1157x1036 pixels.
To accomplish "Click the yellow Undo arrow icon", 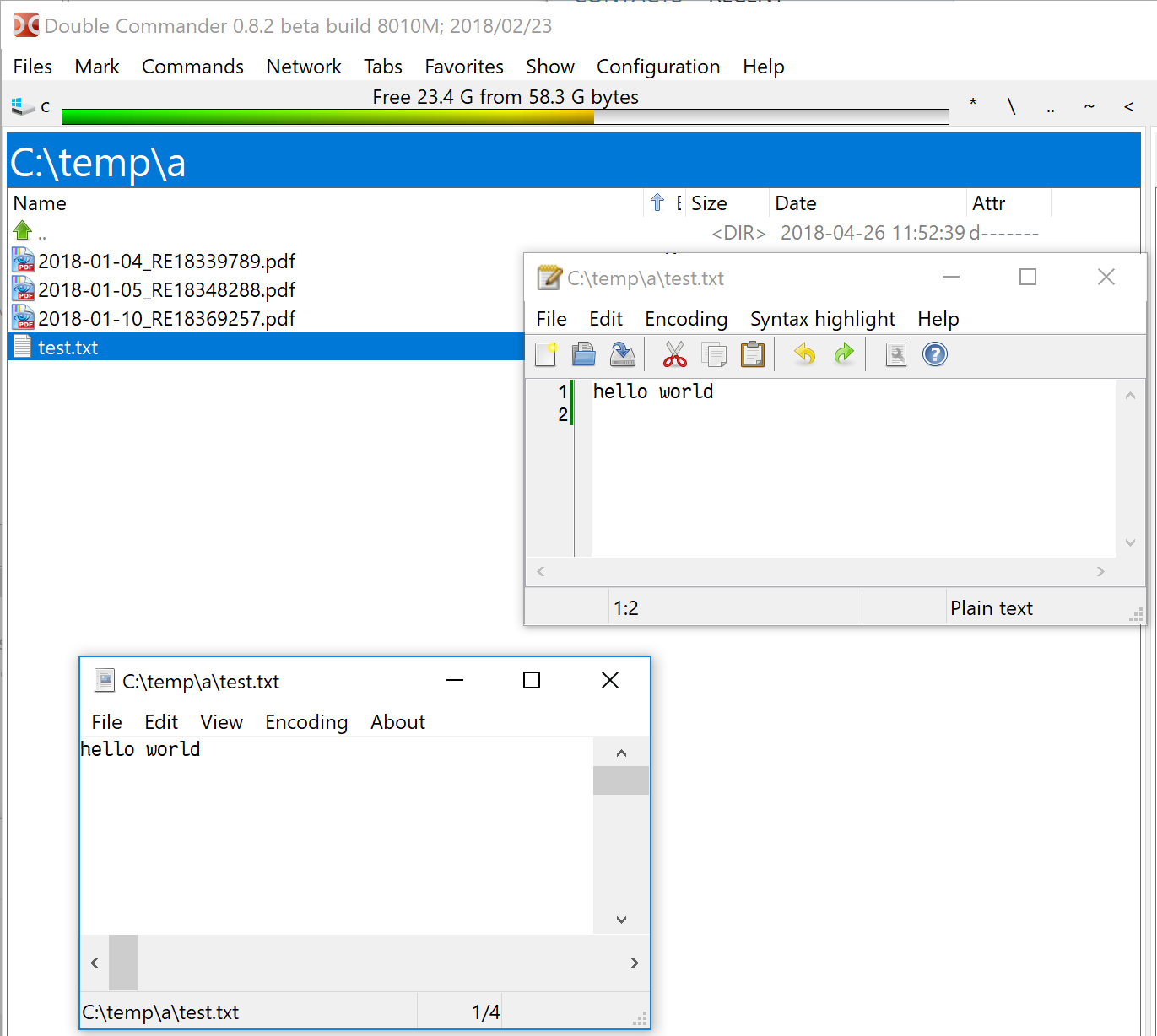I will coord(805,354).
